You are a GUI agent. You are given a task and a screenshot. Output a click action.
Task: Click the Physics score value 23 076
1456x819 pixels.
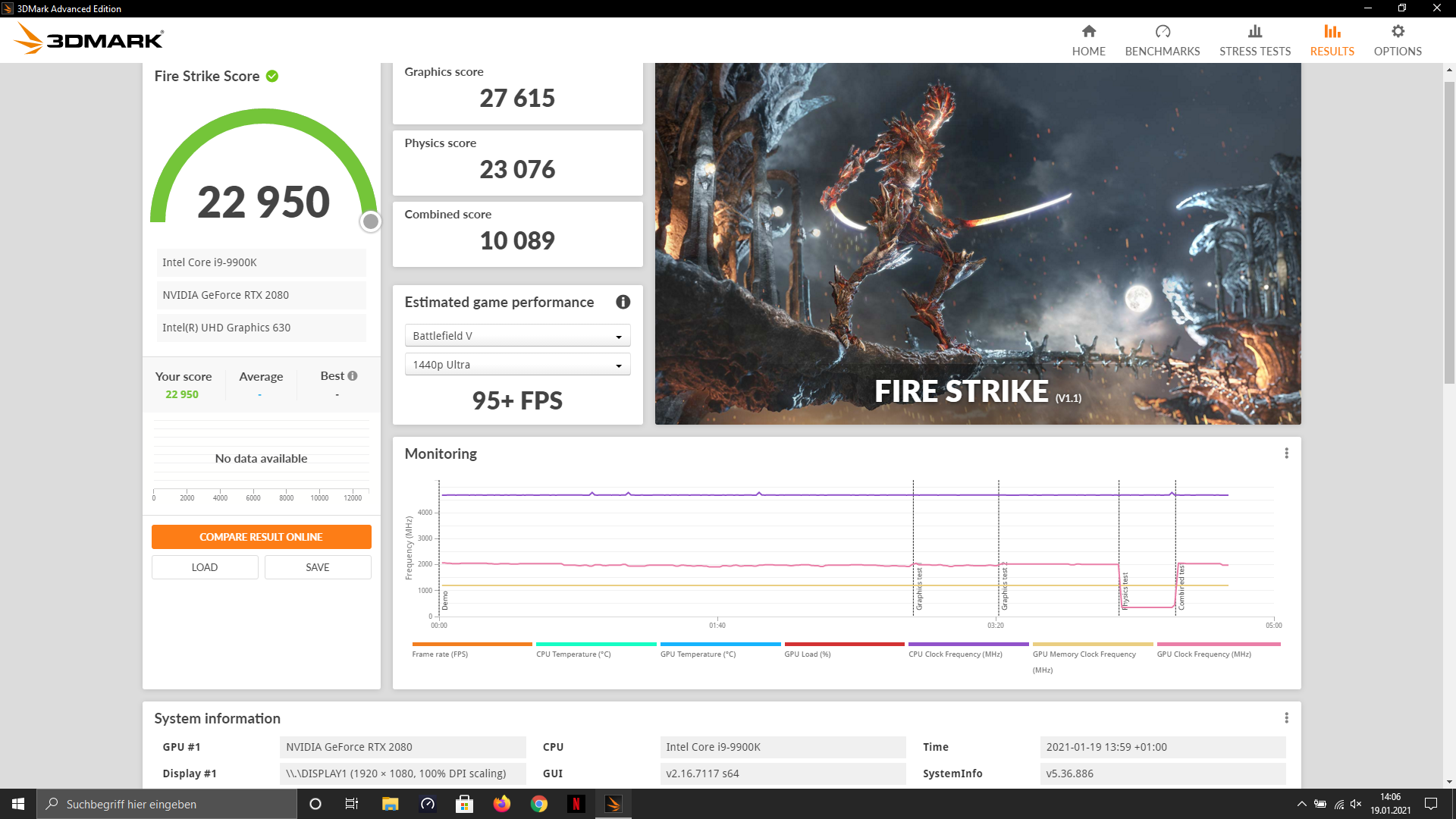tap(517, 170)
